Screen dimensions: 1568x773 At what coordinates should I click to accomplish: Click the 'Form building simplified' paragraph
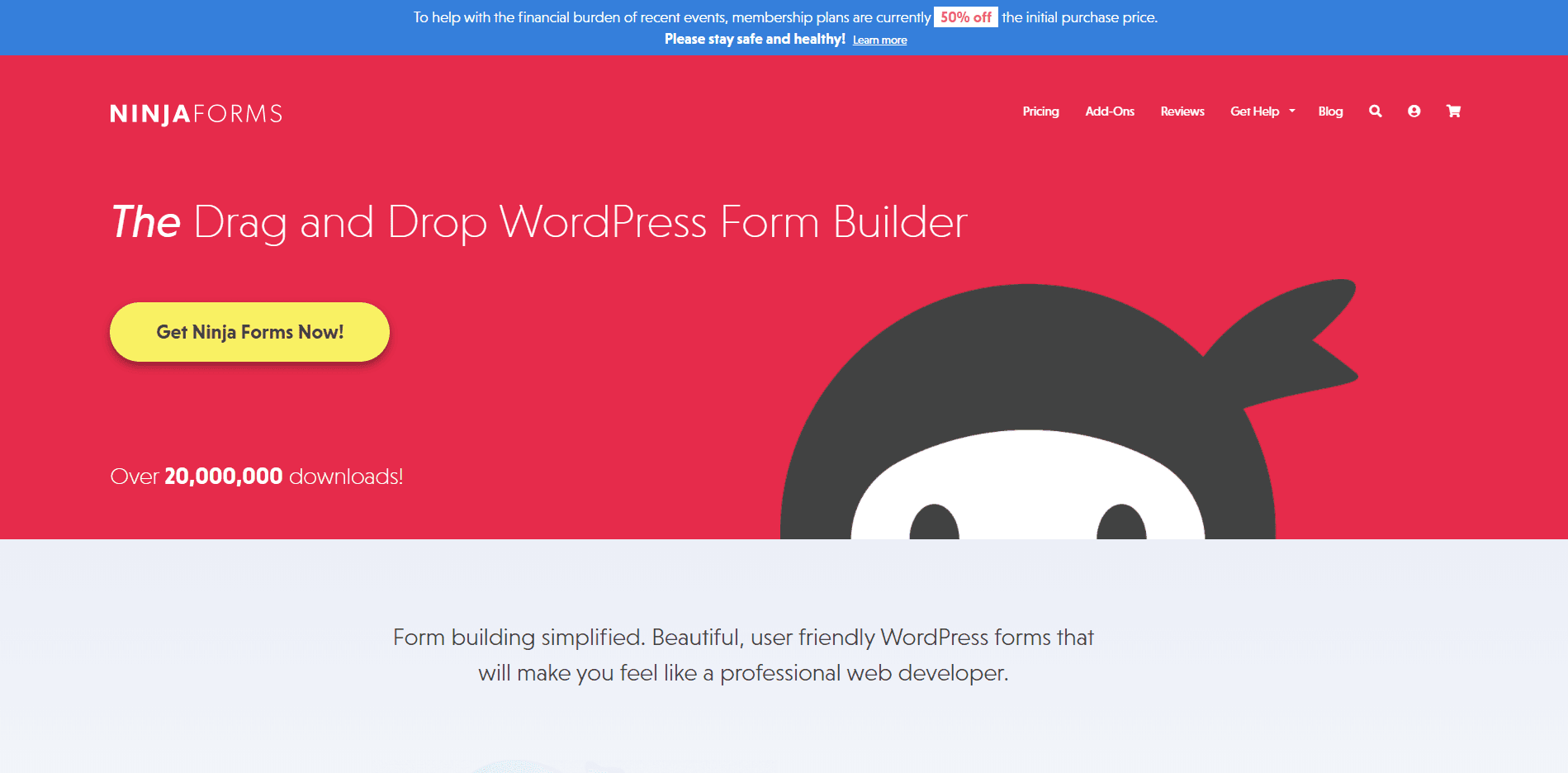click(743, 655)
